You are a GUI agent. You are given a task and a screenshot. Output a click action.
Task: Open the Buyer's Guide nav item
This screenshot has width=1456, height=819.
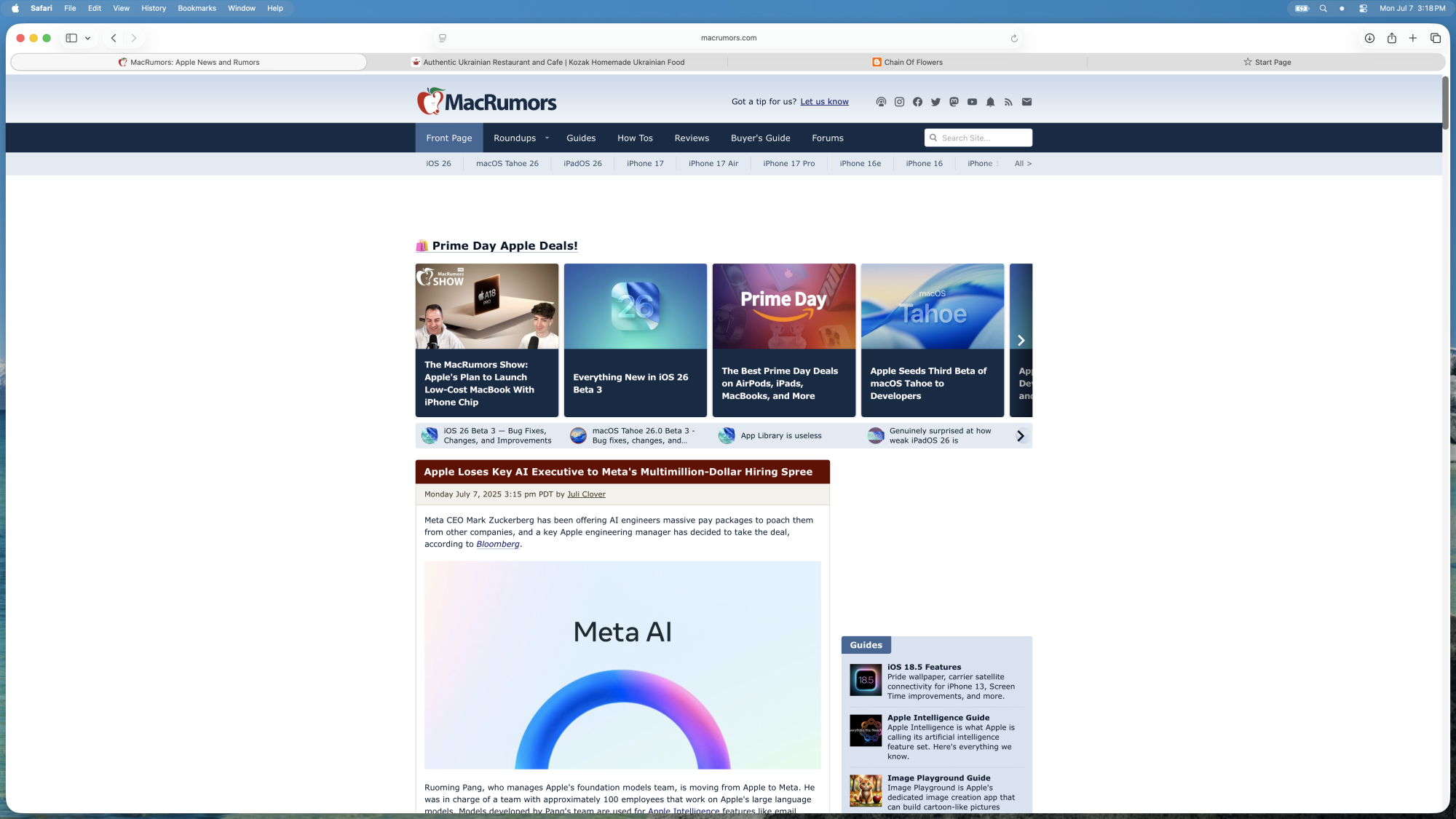(760, 138)
